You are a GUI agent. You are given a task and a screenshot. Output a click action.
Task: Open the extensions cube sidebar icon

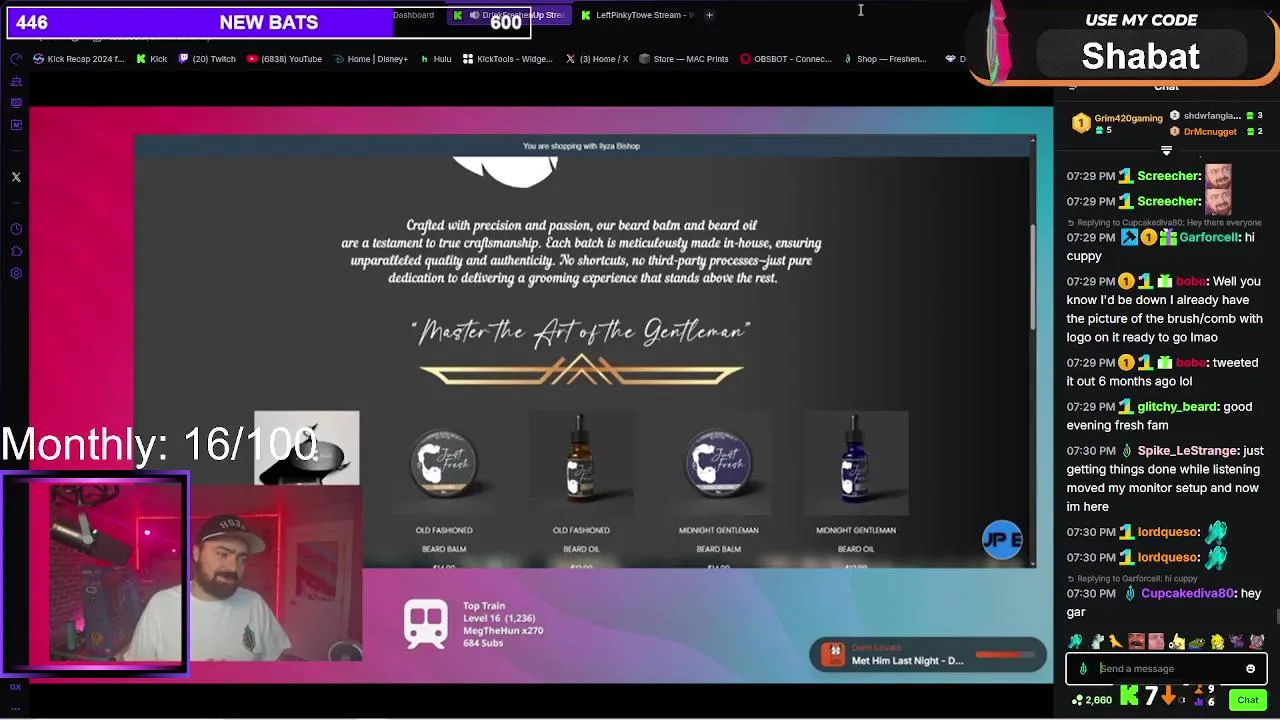[16, 251]
